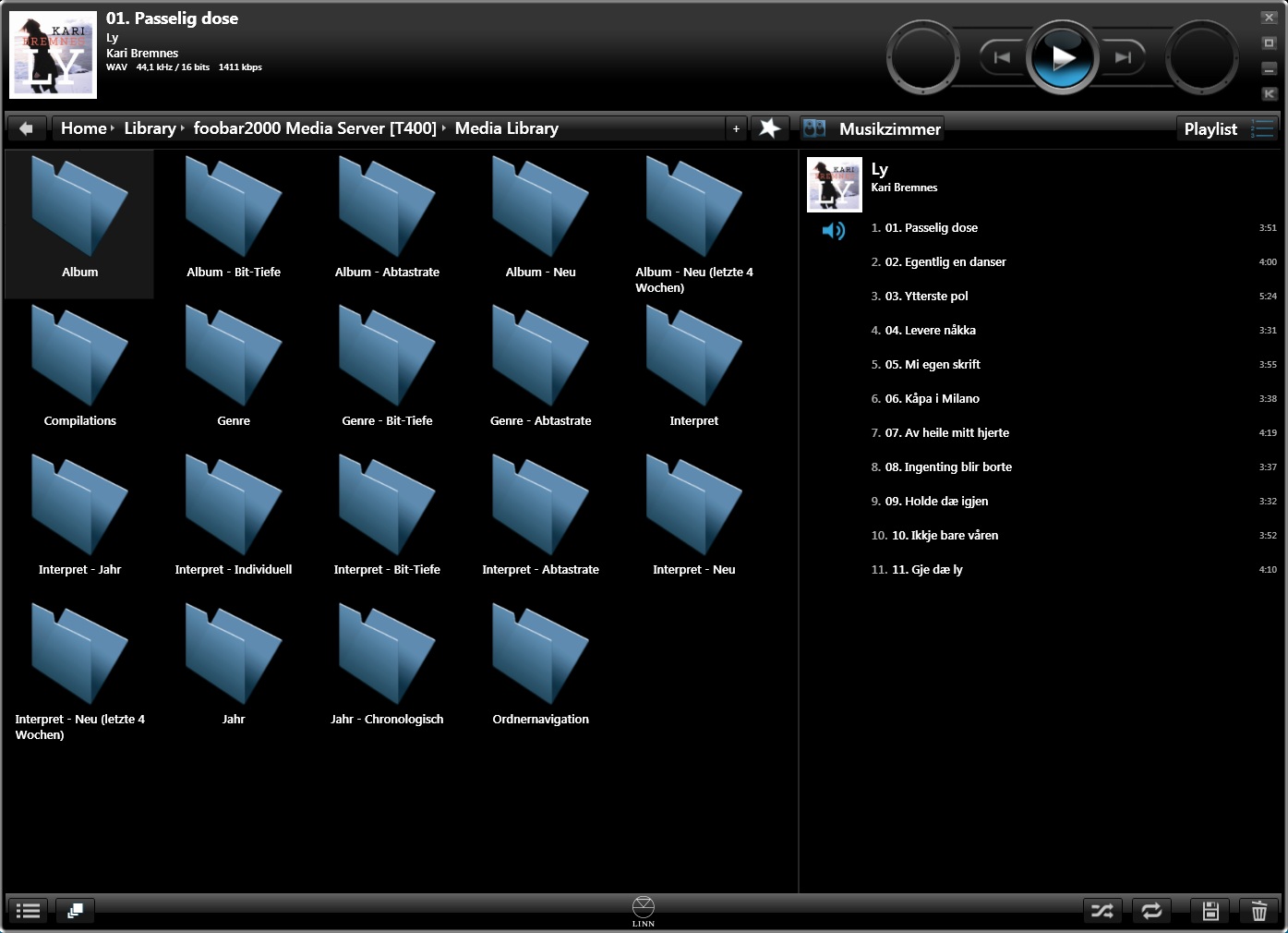This screenshot has width=1288, height=933.
Task: Skip to the next track
Action: point(1123,58)
